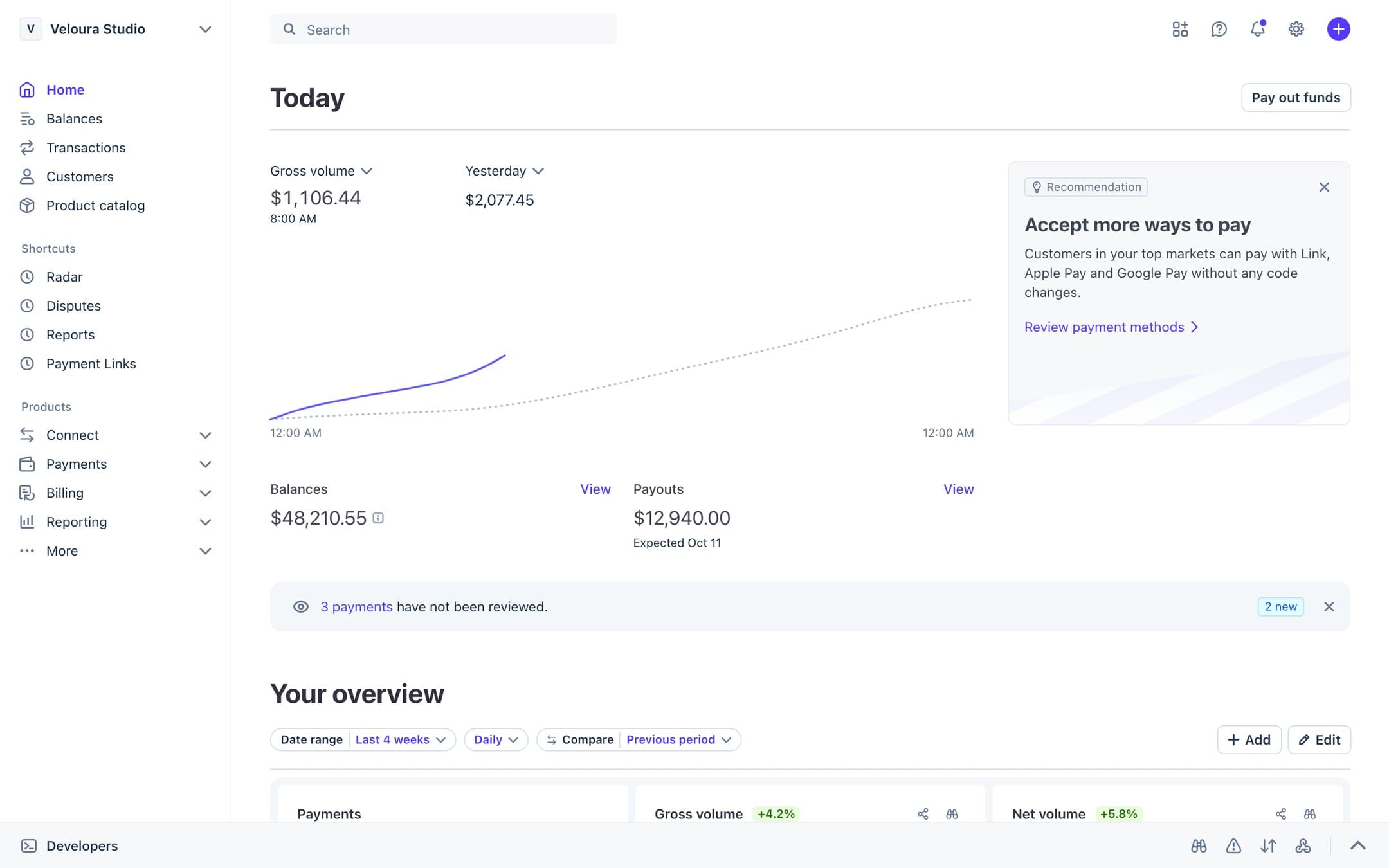Dismiss the unreviewed payments notice
The height and width of the screenshot is (868, 1389).
[x=1329, y=607]
